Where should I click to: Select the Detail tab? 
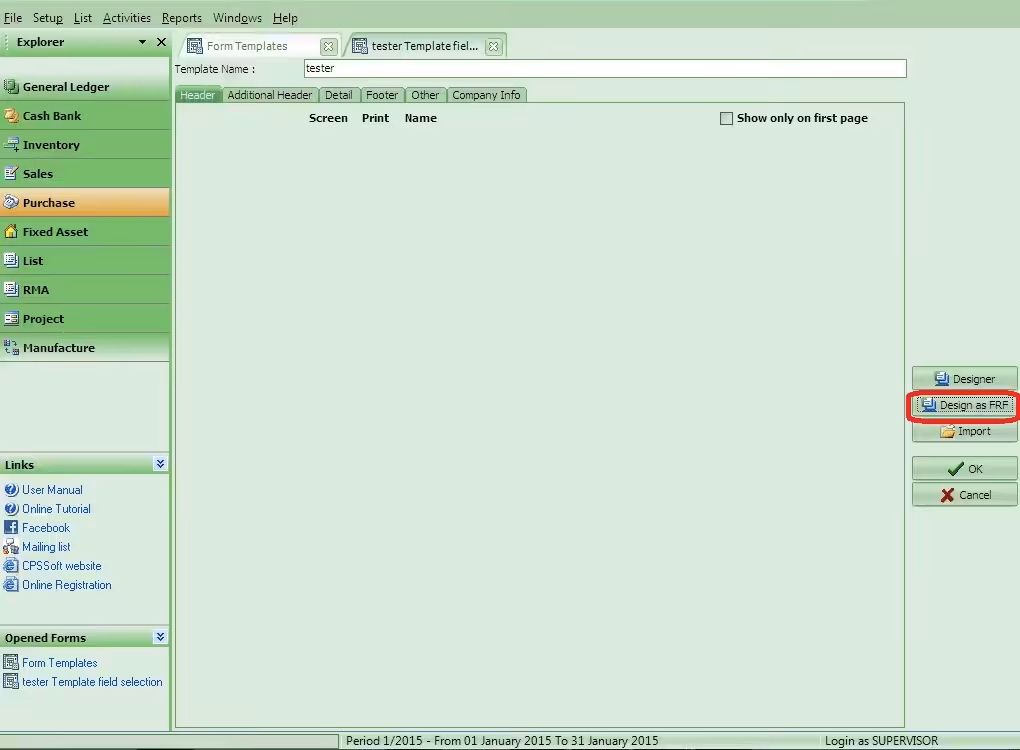coord(339,95)
